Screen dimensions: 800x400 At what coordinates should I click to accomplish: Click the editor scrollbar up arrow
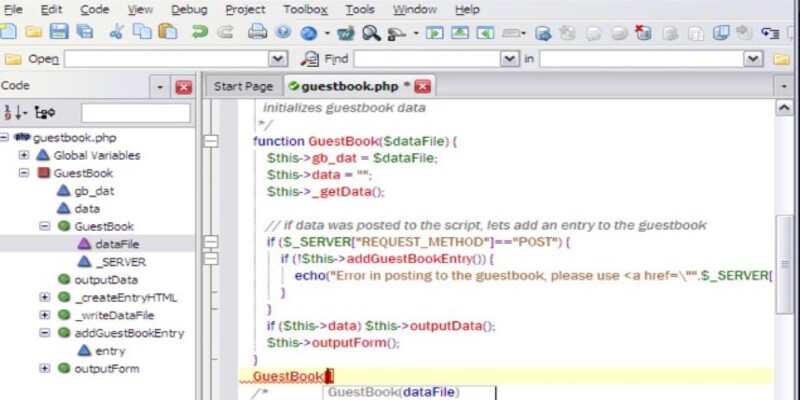point(784,108)
